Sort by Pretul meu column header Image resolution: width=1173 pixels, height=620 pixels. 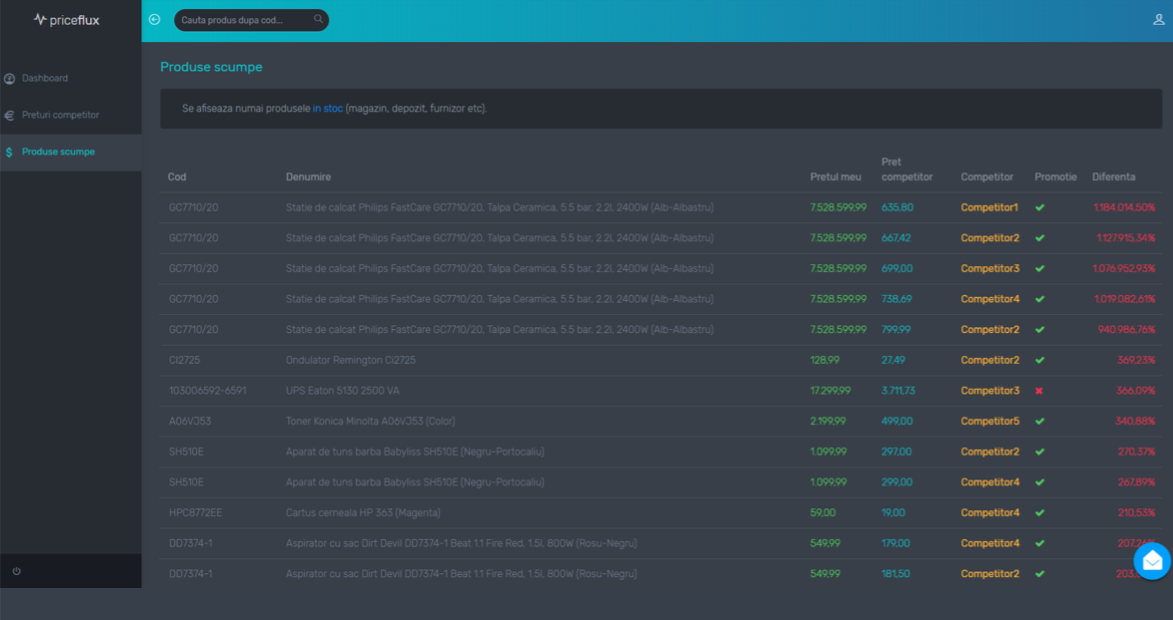835,177
